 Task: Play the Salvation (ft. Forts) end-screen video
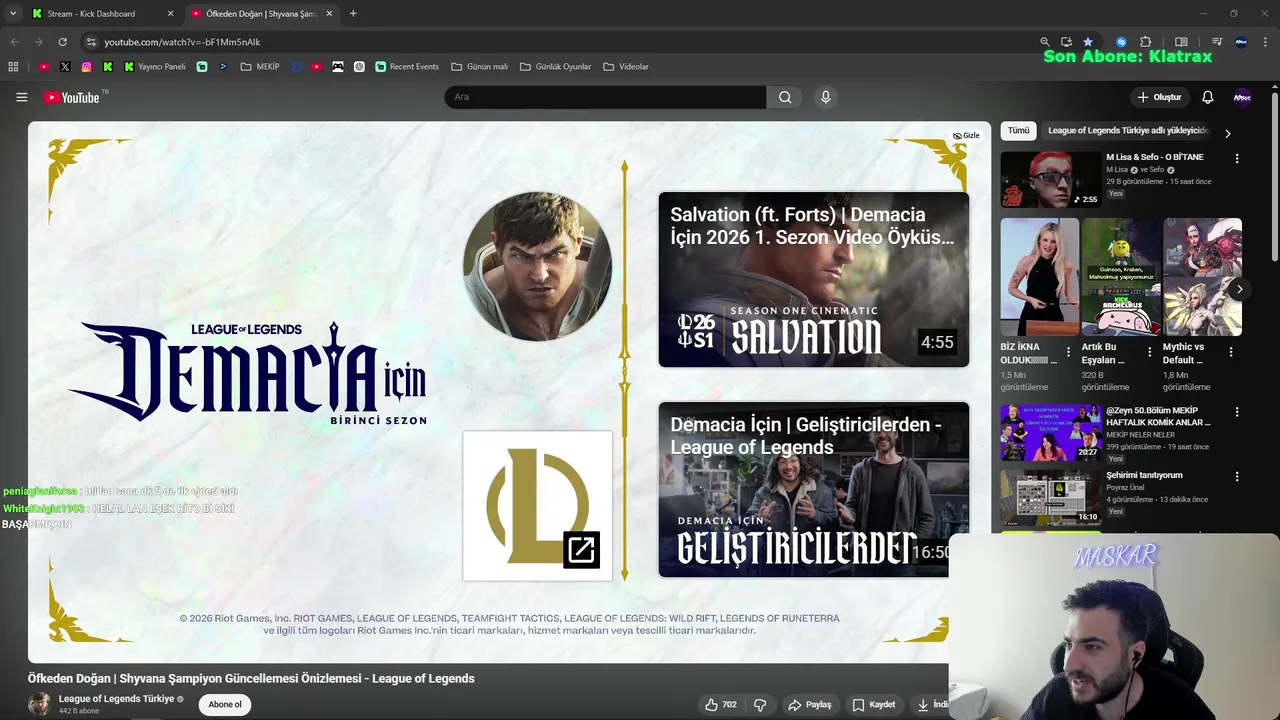813,280
